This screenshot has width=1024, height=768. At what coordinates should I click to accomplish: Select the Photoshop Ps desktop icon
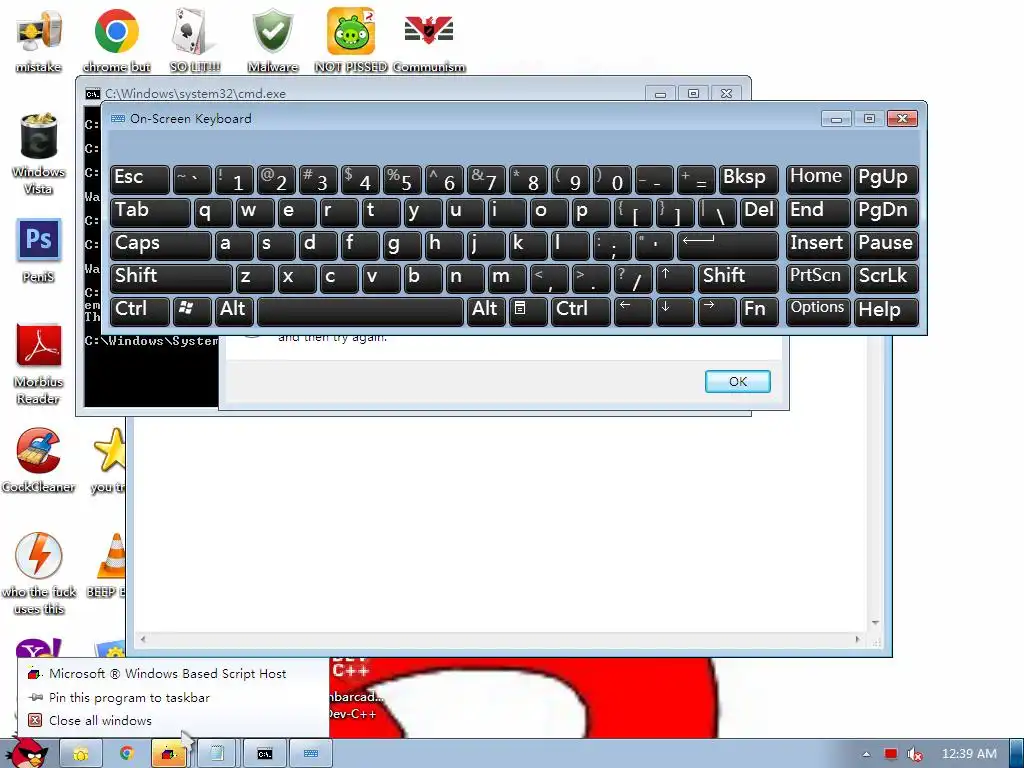(39, 251)
